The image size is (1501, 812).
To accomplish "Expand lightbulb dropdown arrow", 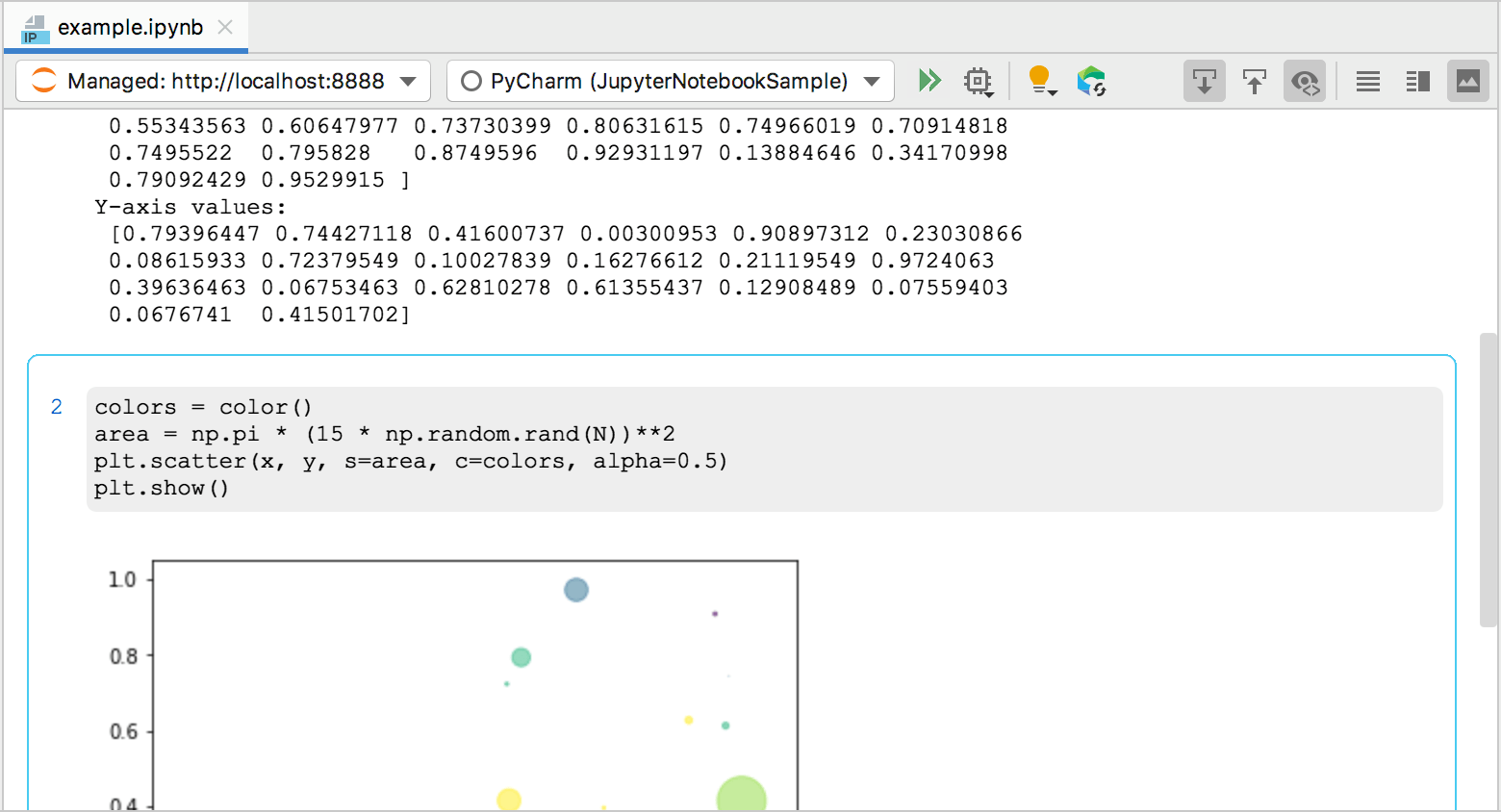I will (1053, 92).
